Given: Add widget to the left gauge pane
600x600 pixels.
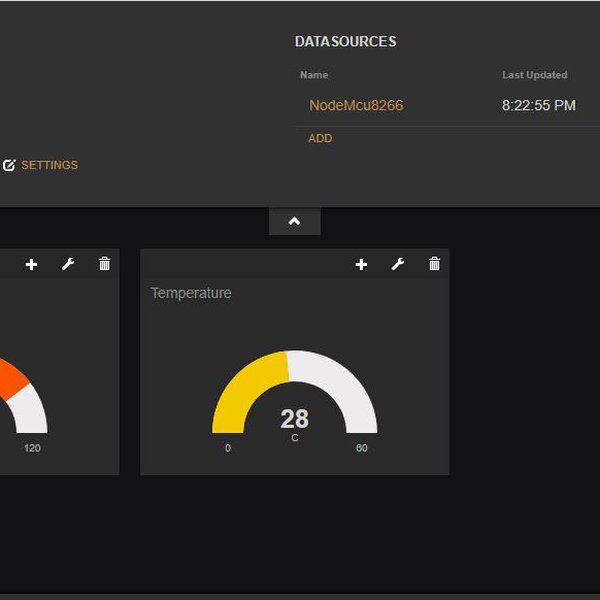Looking at the screenshot, I should [x=31, y=264].
